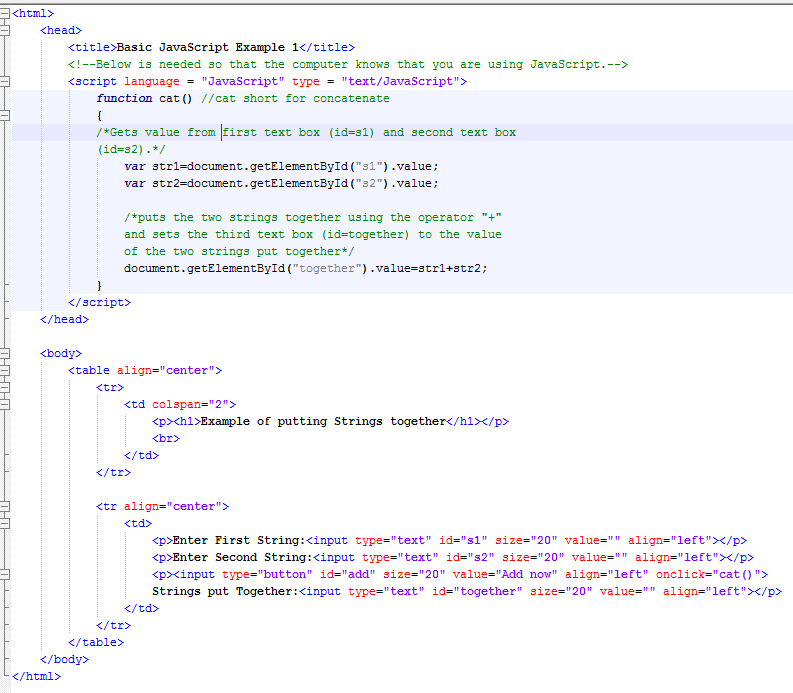Click the "var str2=document.getElementById" line
The width and height of the screenshot is (793, 693).
click(x=281, y=184)
